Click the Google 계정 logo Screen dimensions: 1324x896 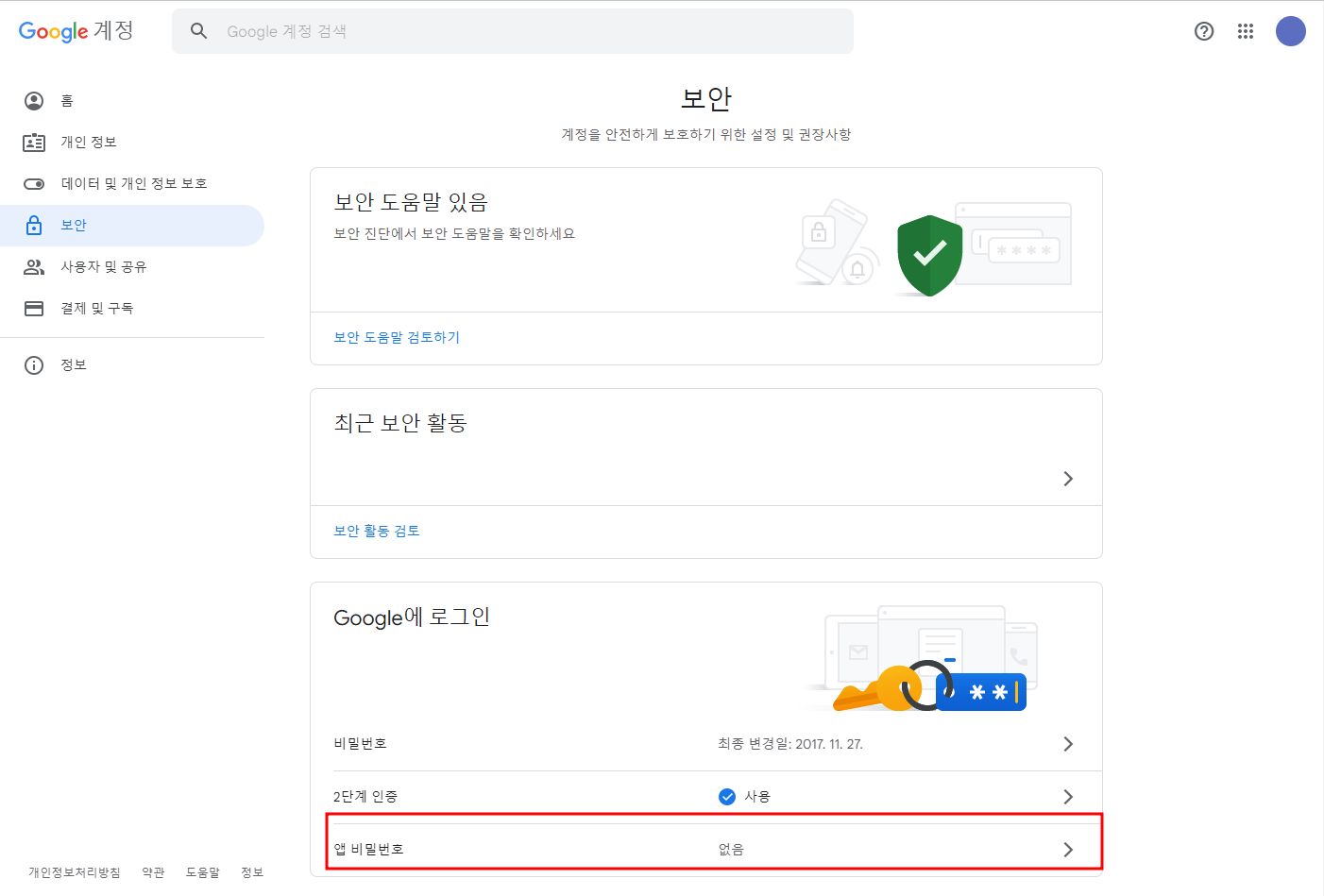coord(76,31)
